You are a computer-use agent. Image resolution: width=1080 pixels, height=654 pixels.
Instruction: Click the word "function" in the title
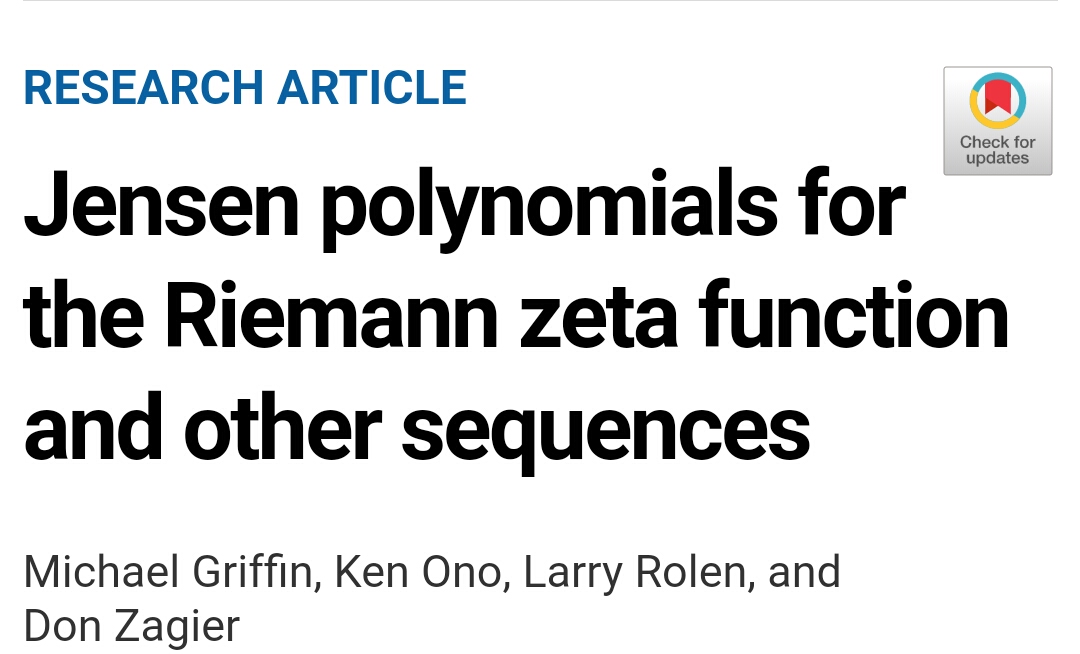point(854,316)
